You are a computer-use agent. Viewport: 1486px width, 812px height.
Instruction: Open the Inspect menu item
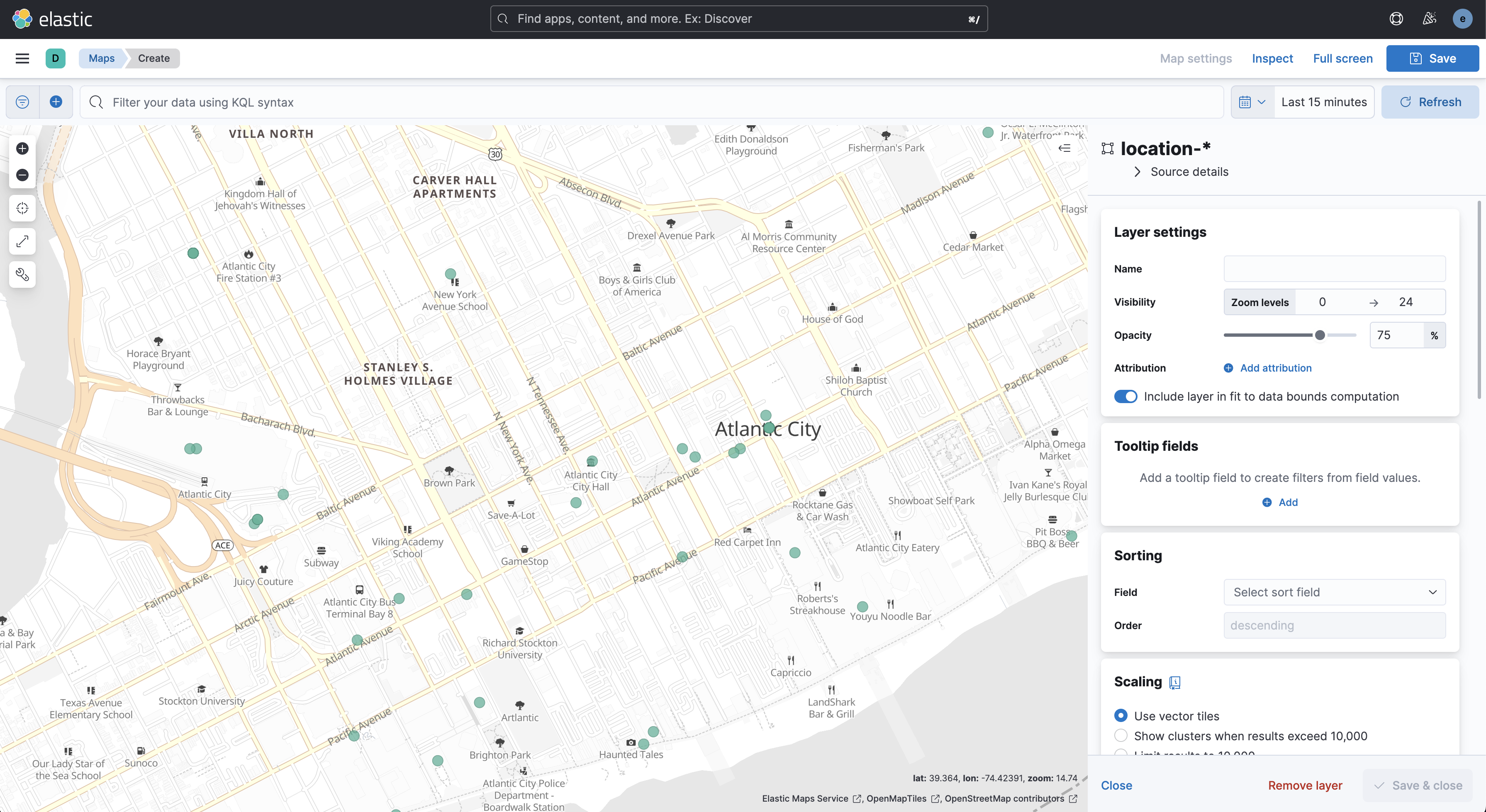pos(1272,58)
